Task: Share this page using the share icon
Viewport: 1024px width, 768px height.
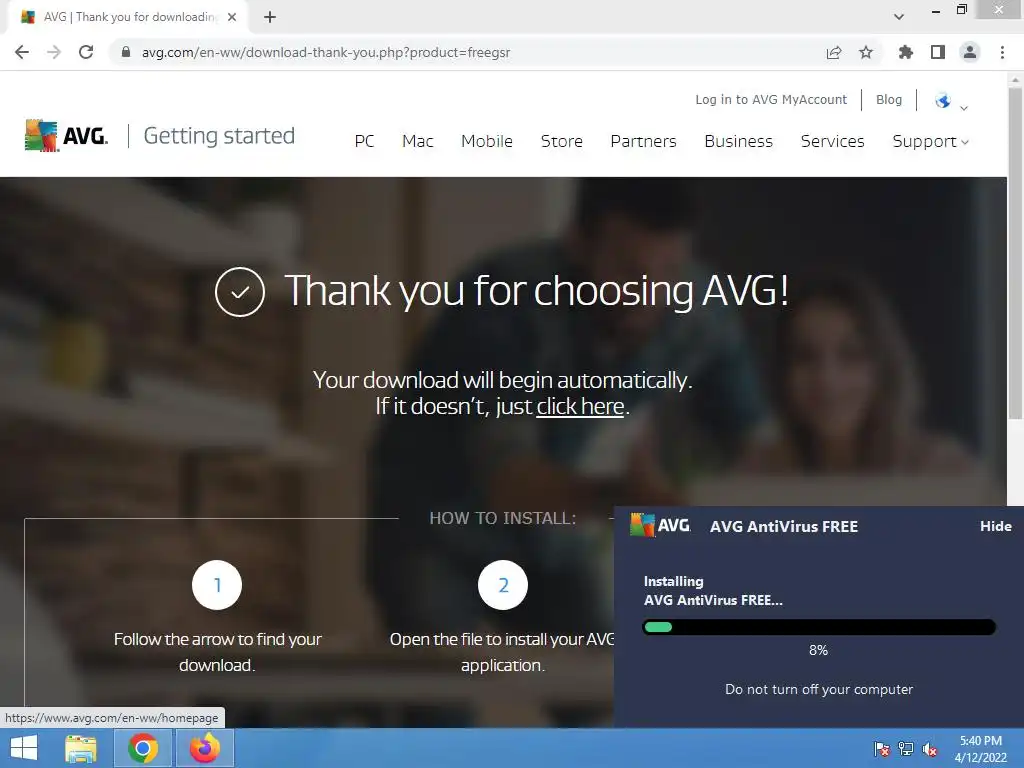Action: coord(834,52)
